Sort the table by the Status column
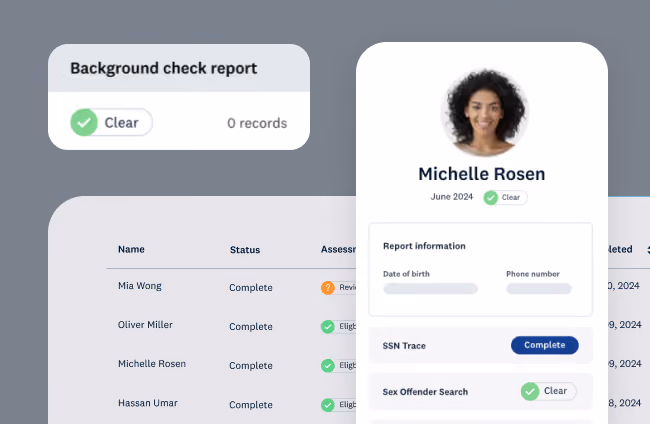Screen dimensions: 650x424 point(245,250)
